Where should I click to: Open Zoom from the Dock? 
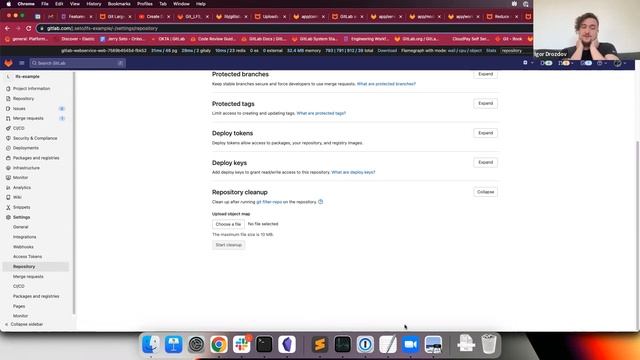(410, 344)
